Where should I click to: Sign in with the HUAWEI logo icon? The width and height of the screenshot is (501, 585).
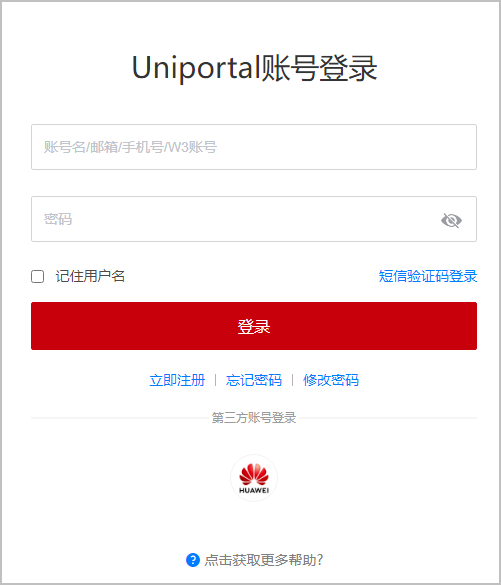(x=254, y=478)
